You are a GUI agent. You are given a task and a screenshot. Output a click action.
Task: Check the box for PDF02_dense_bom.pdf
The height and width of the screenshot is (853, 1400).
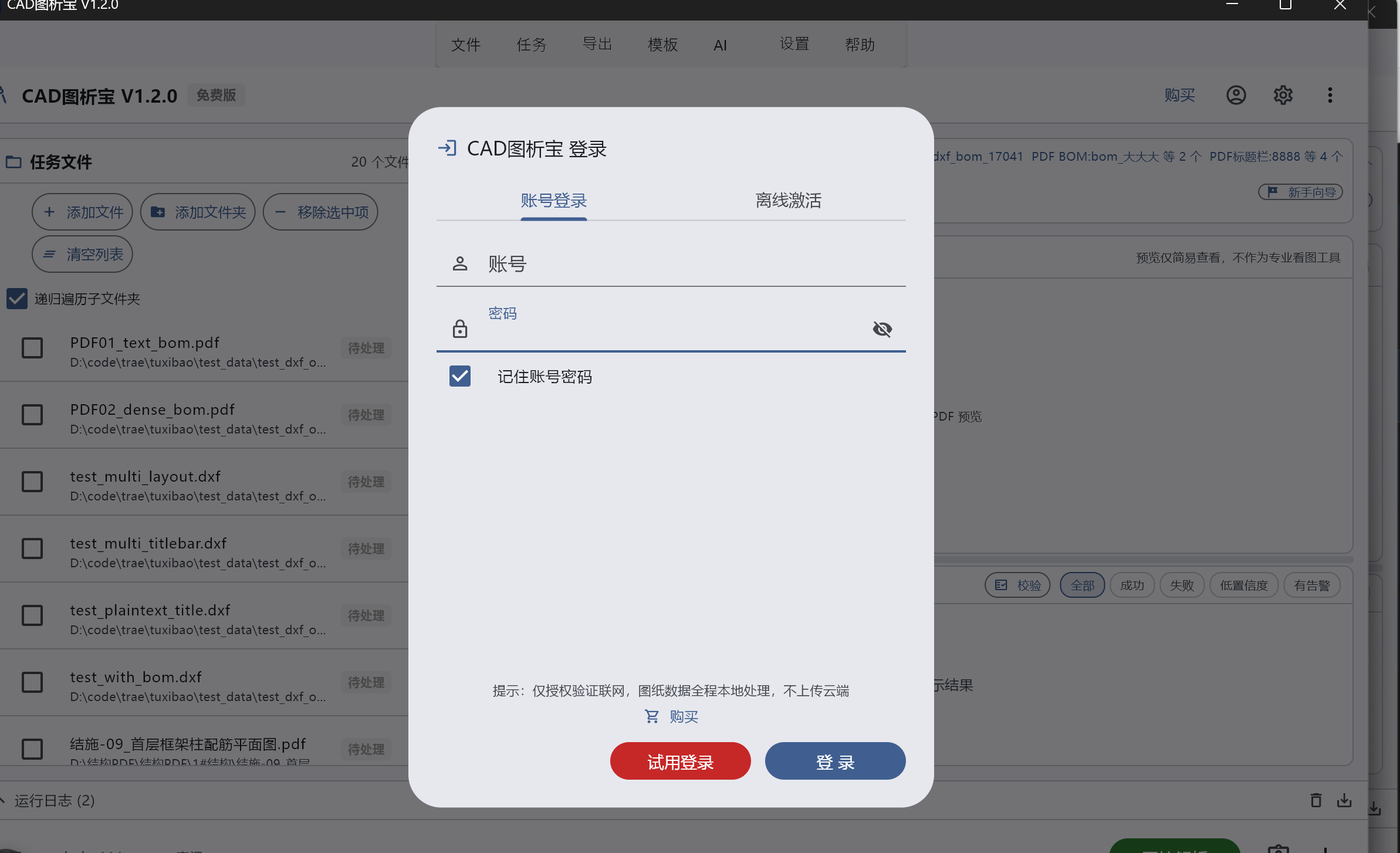pyautogui.click(x=32, y=414)
